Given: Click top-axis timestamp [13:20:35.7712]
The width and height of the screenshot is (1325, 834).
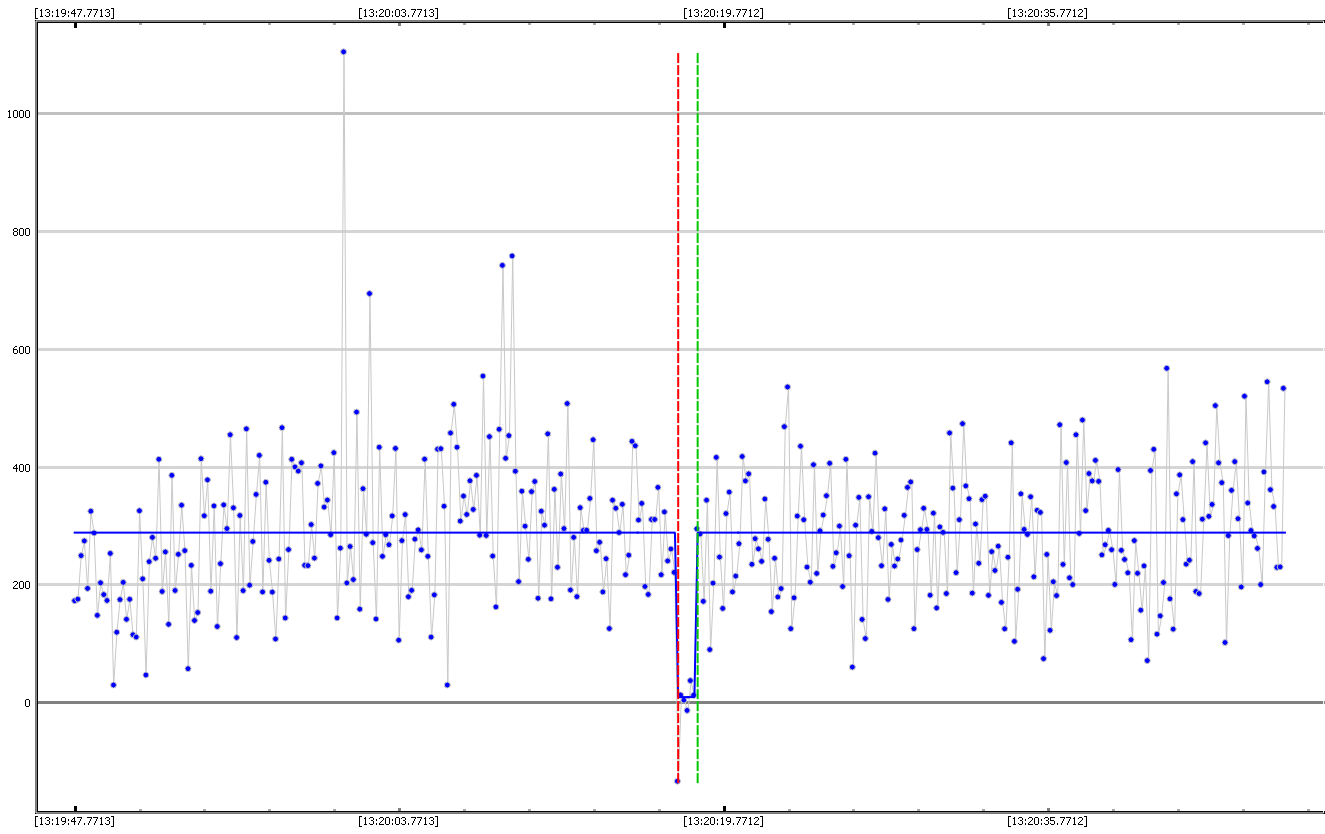Looking at the screenshot, I should [x=1047, y=13].
